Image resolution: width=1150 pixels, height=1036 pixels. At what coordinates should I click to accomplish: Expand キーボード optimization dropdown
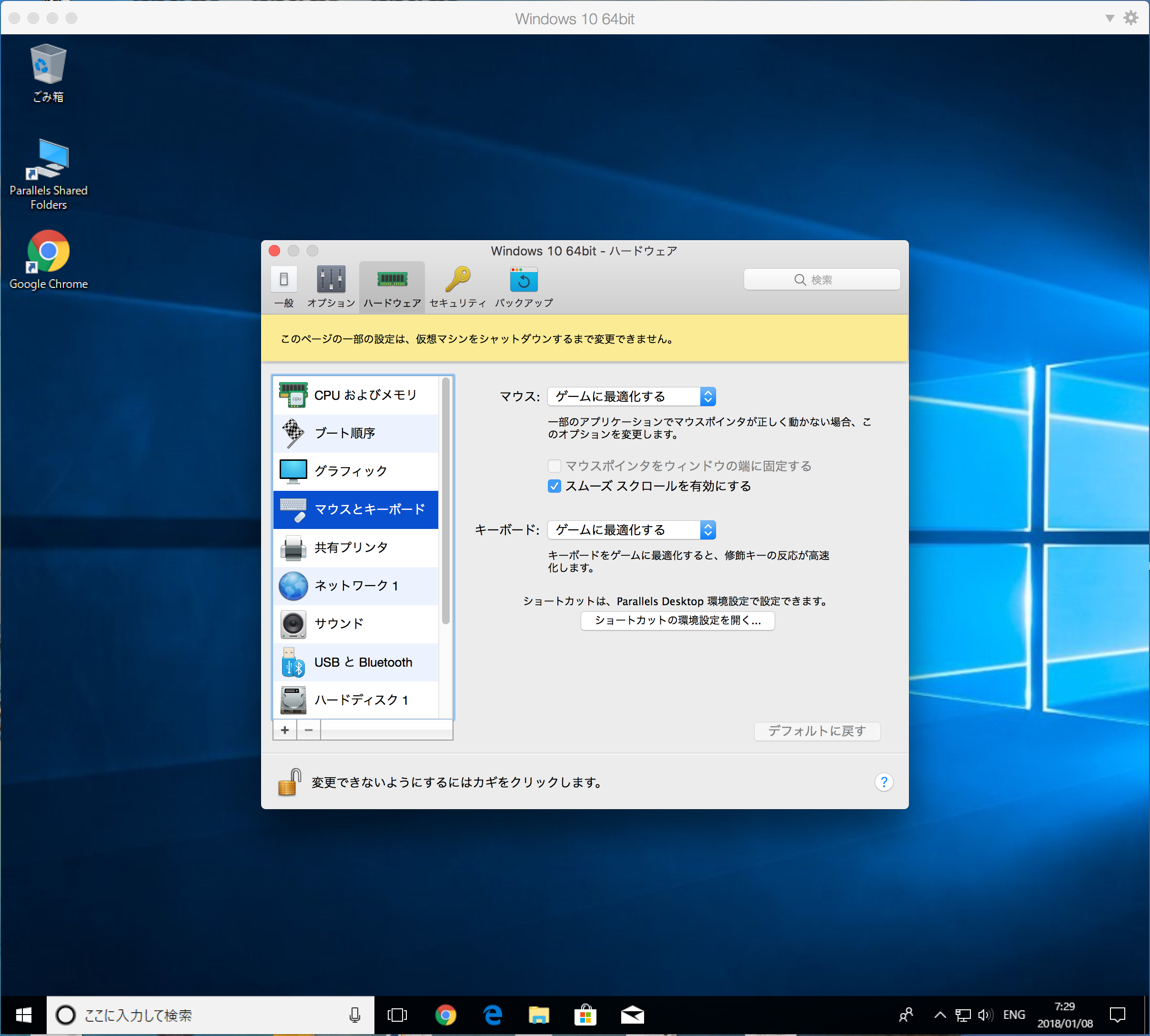pos(711,530)
